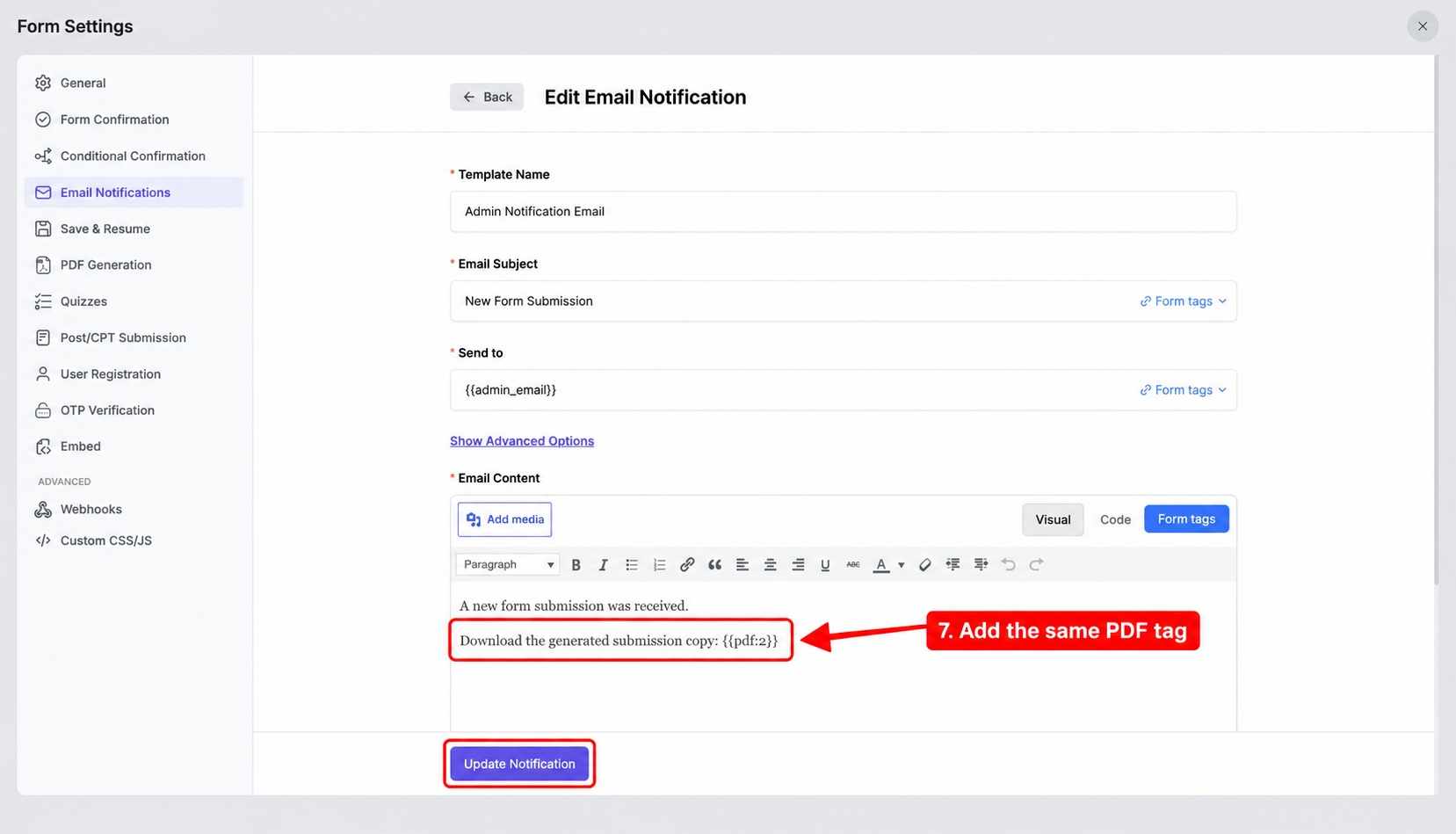
Task: Open Embed settings
Action: 134,446
